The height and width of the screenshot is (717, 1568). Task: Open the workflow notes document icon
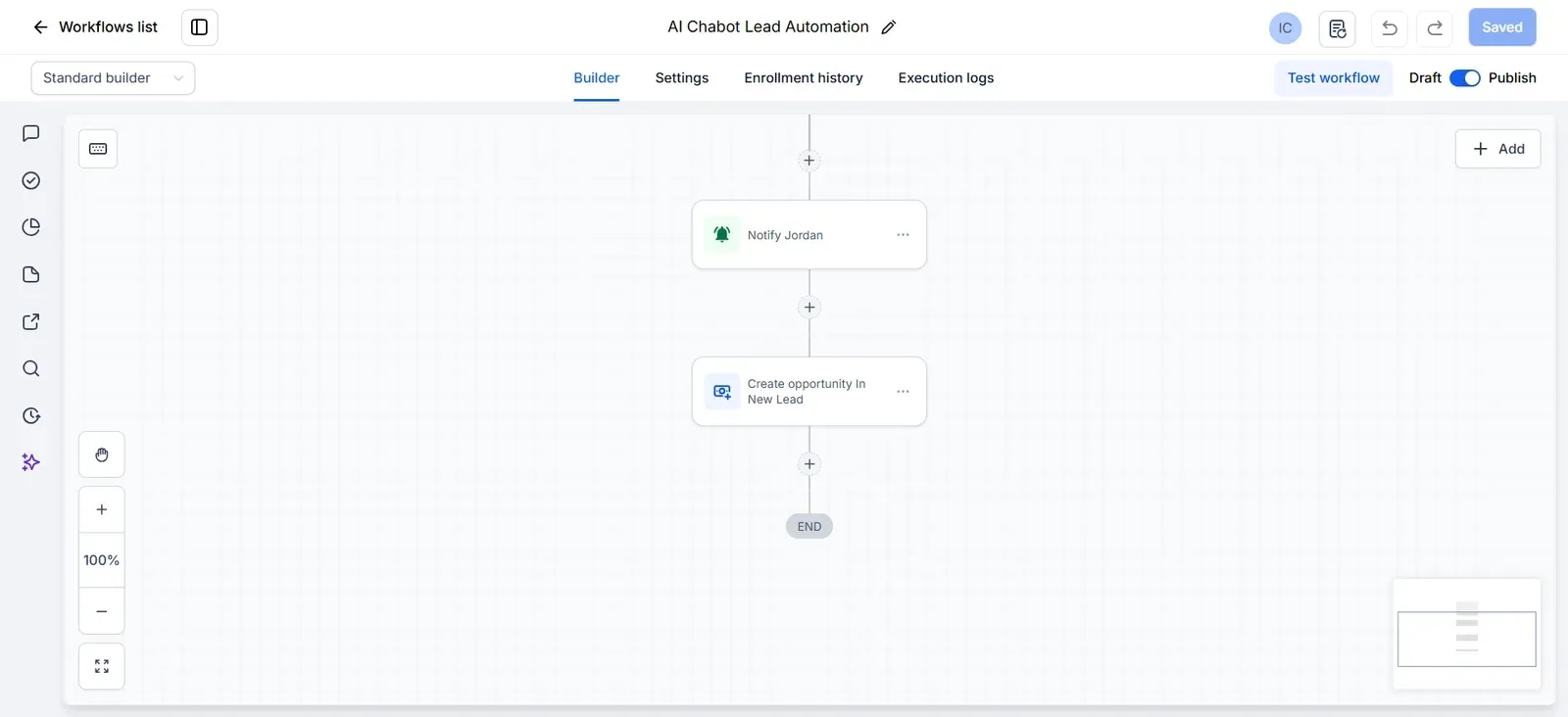[x=1338, y=28]
